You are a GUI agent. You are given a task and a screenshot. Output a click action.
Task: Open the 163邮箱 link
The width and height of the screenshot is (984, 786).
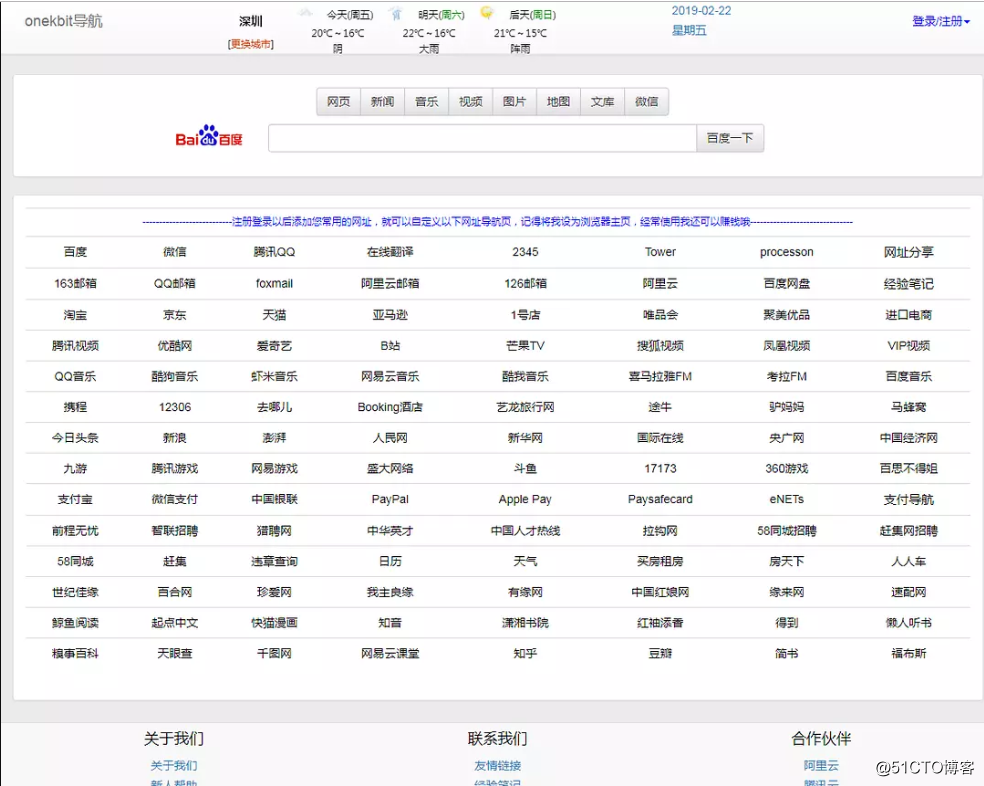click(75, 283)
